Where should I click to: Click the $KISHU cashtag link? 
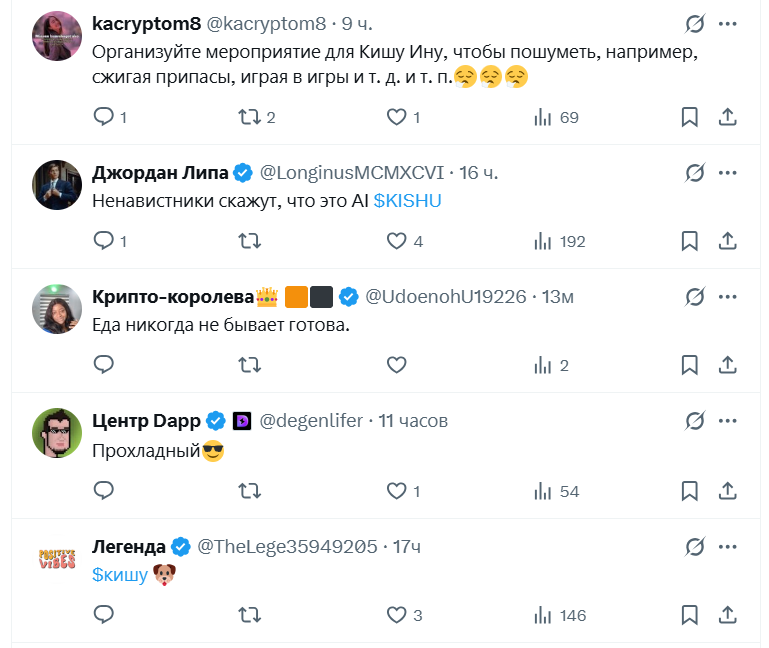(x=407, y=200)
